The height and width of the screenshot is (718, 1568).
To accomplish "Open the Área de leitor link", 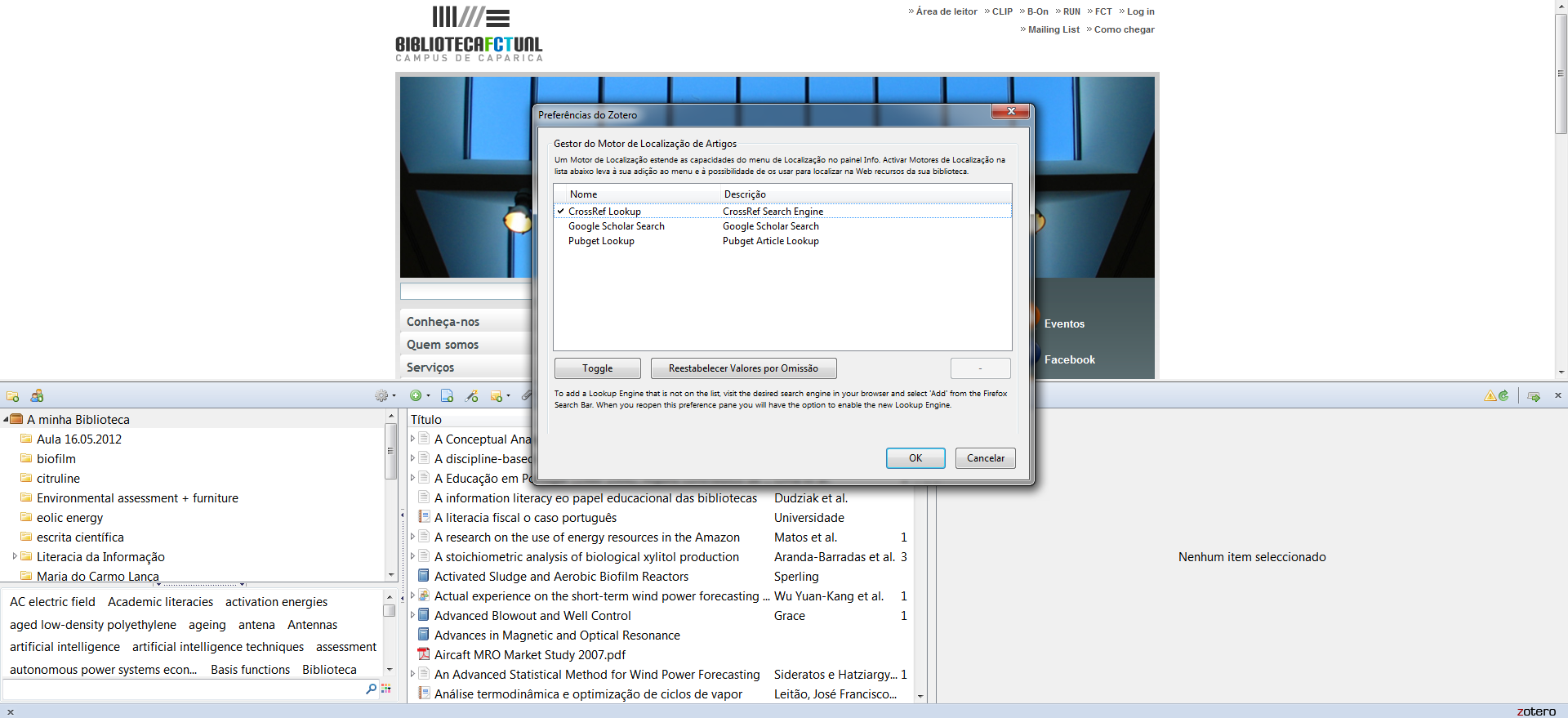I will click(x=947, y=11).
